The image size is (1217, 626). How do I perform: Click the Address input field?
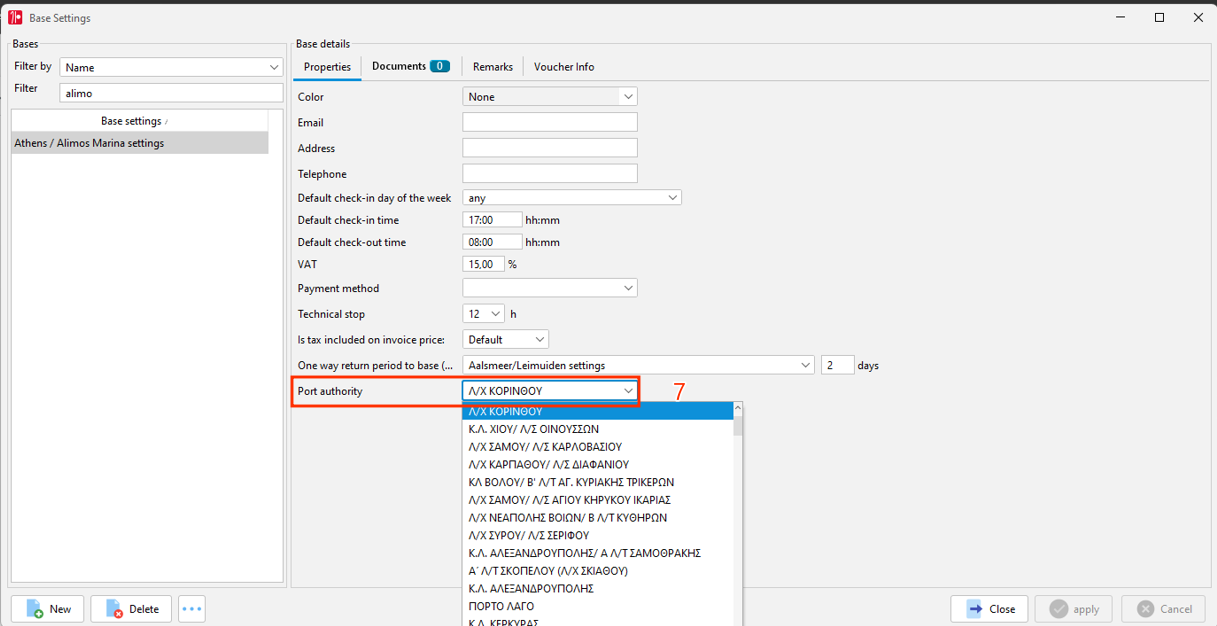pos(550,148)
